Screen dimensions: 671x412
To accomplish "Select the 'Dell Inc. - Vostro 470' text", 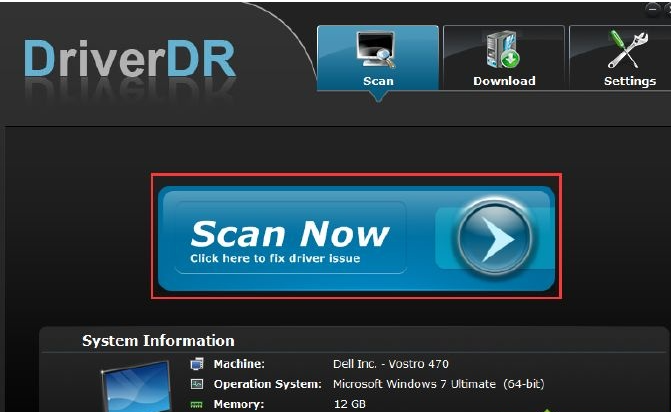I will [x=391, y=364].
